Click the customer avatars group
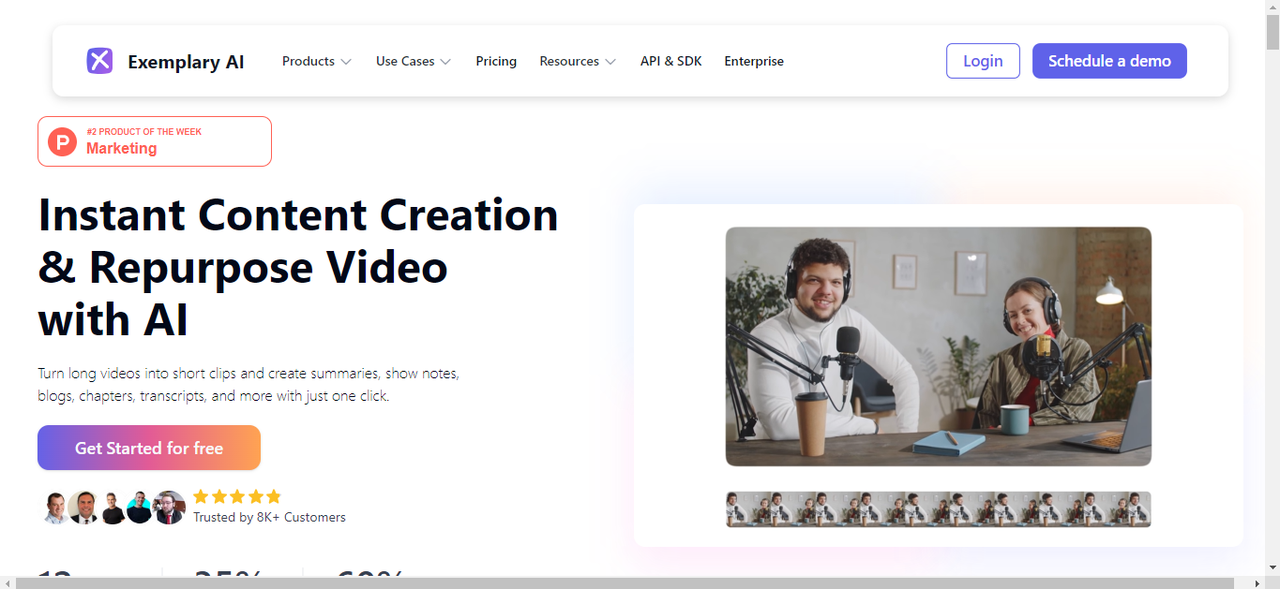This screenshot has width=1280, height=589. [114, 507]
